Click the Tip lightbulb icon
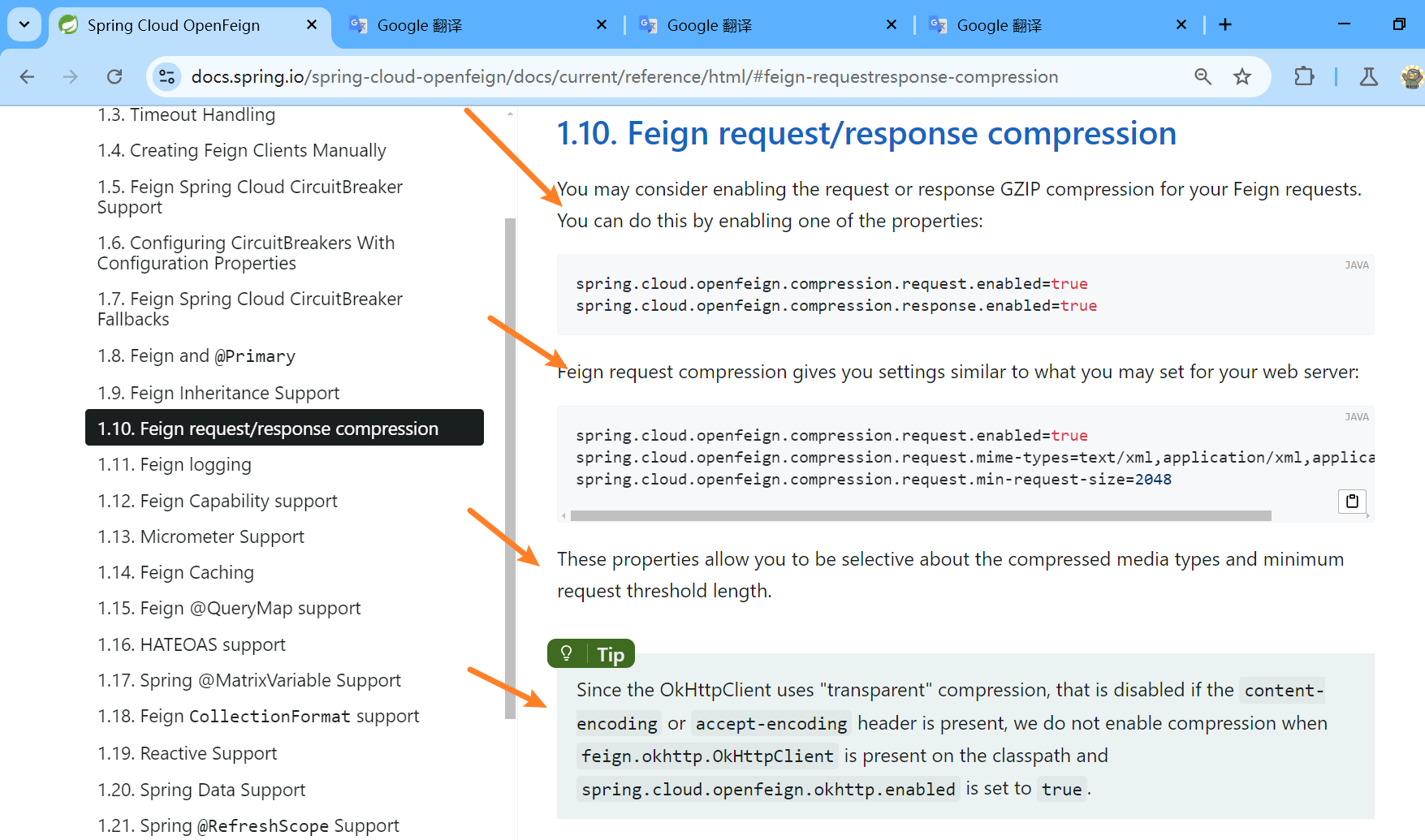 567,653
